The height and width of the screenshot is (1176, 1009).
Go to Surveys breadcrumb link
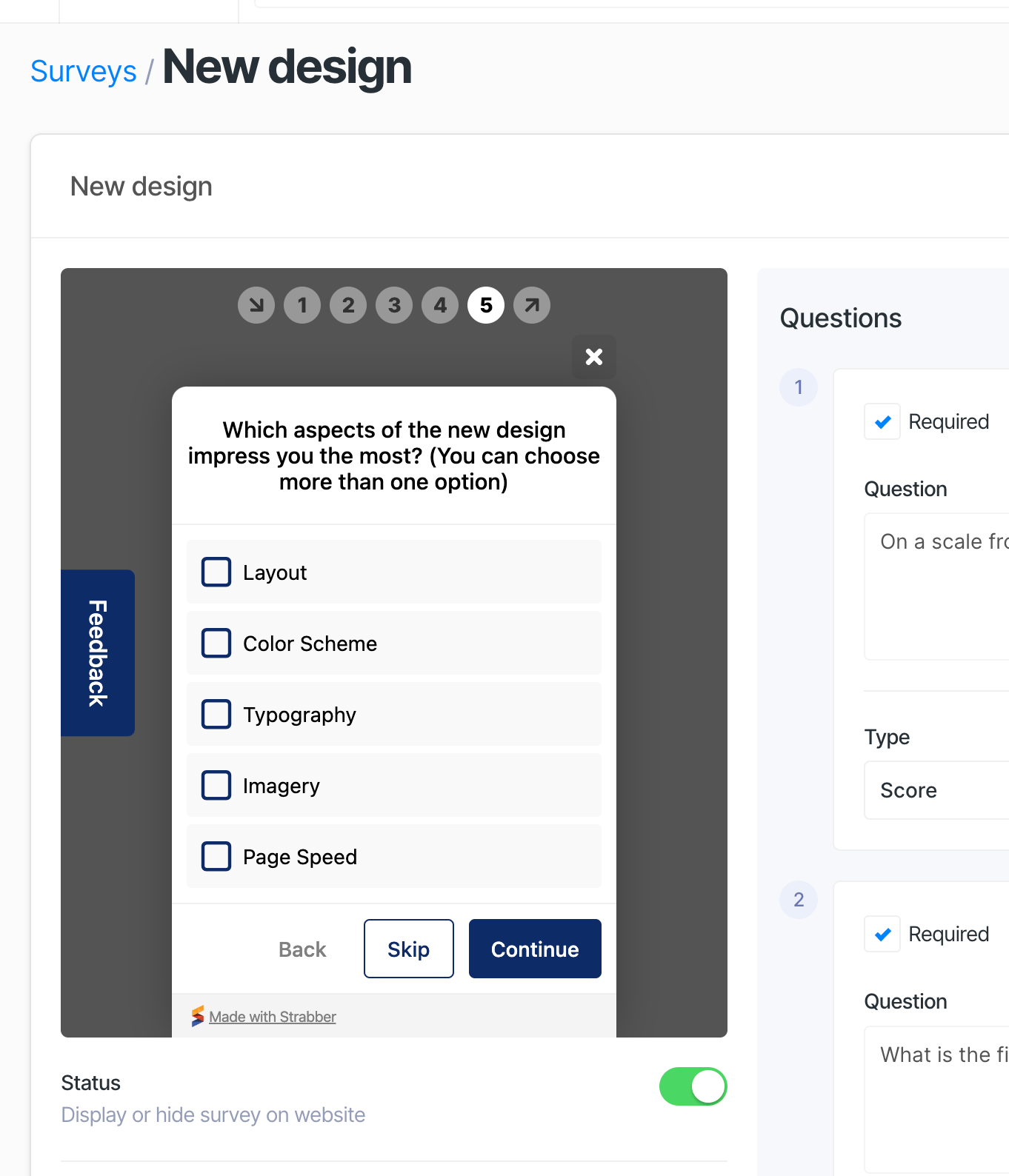[x=84, y=71]
